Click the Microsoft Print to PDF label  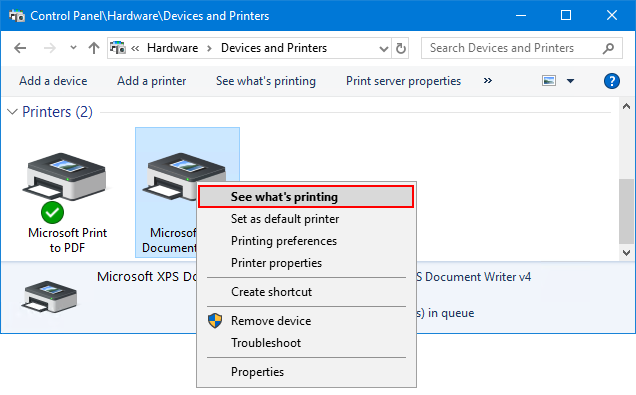(67, 240)
